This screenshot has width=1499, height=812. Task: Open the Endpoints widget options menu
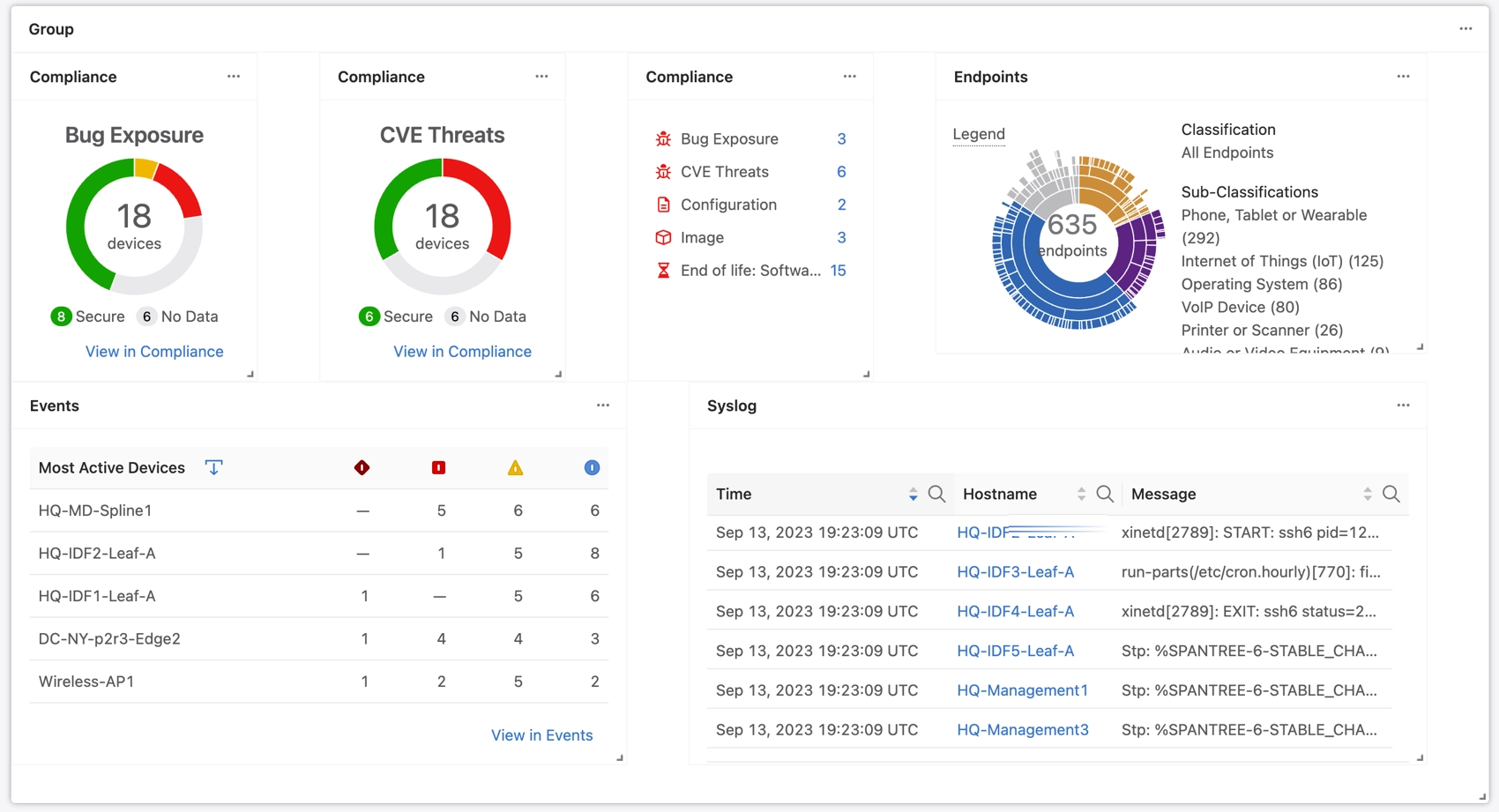[x=1403, y=76]
